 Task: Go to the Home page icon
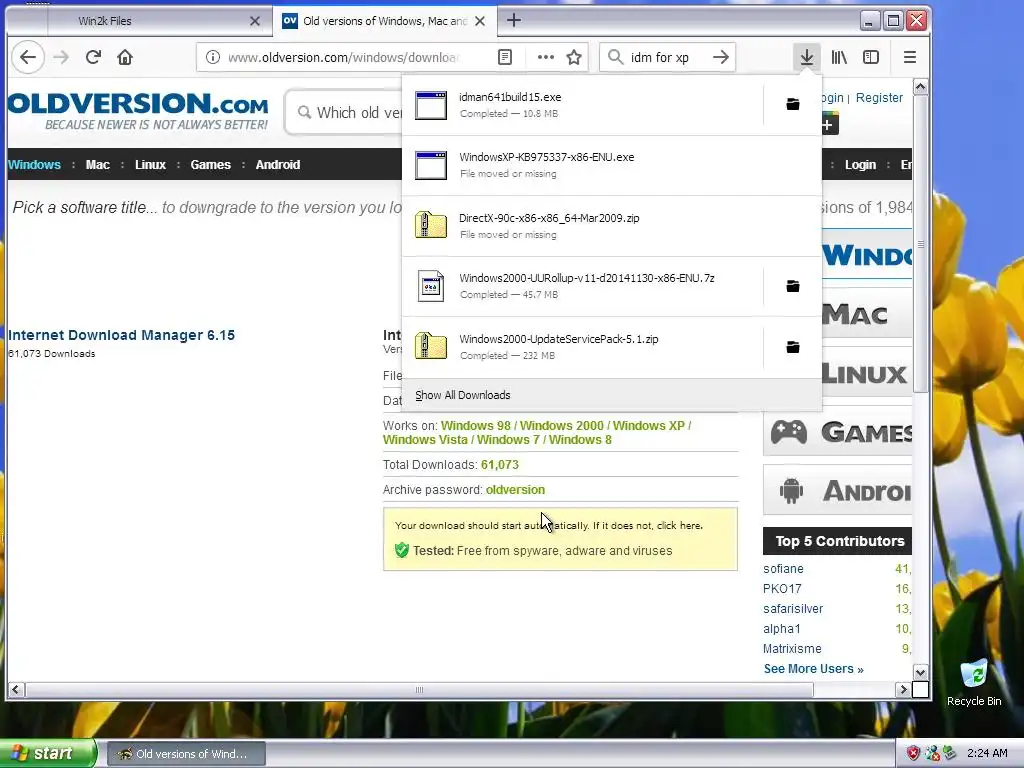coord(125,57)
